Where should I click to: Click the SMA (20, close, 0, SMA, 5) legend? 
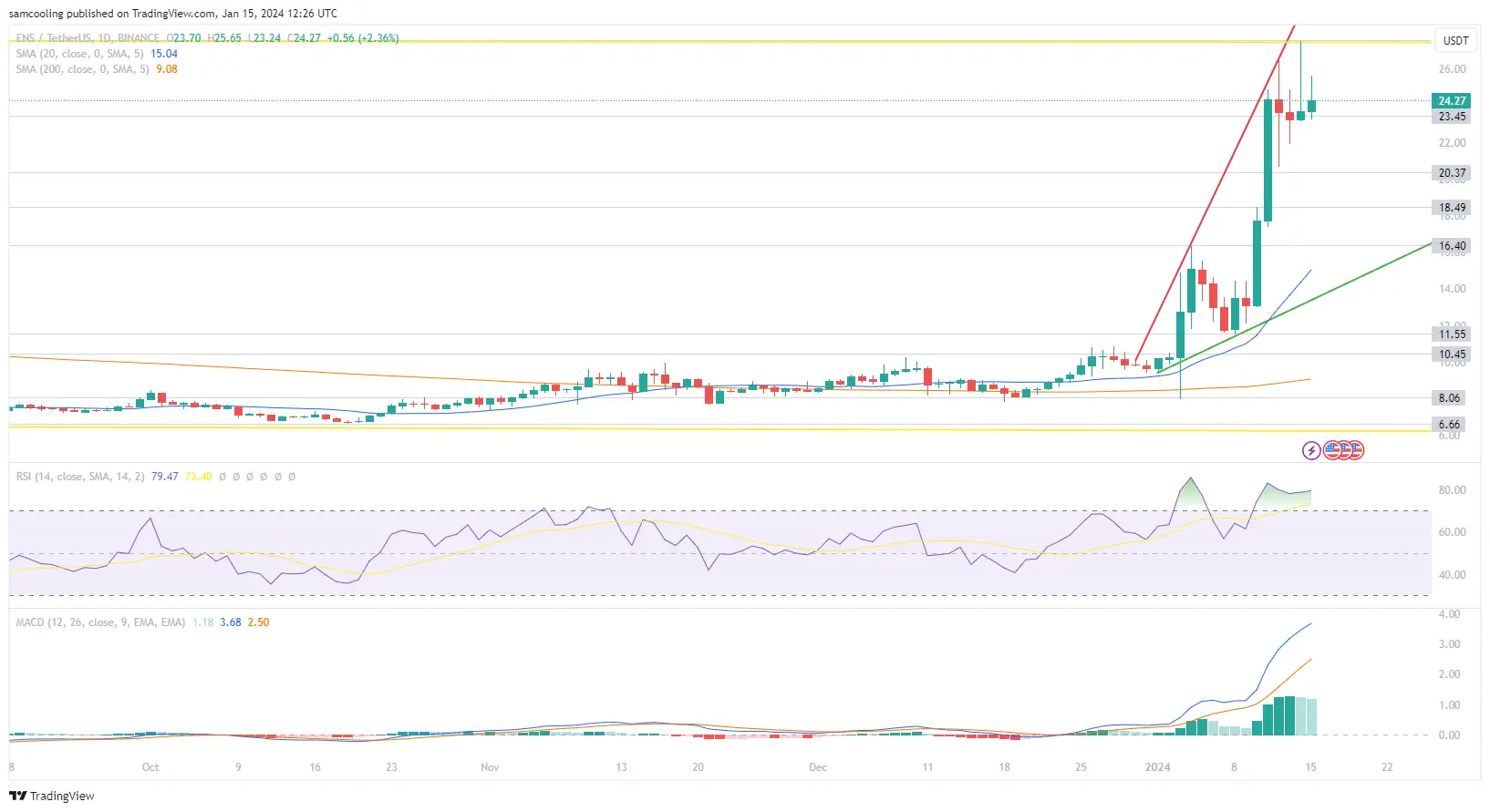79,54
